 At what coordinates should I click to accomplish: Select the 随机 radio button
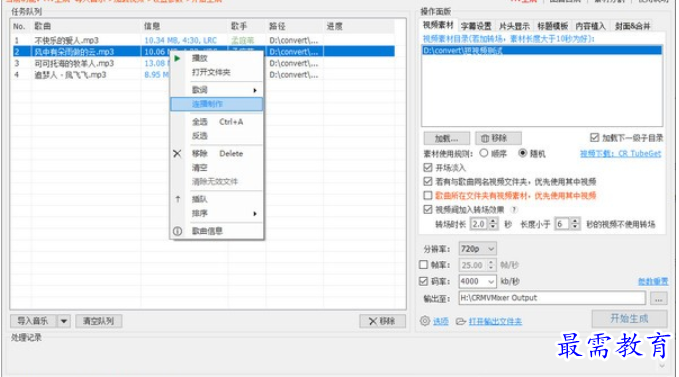pos(523,153)
